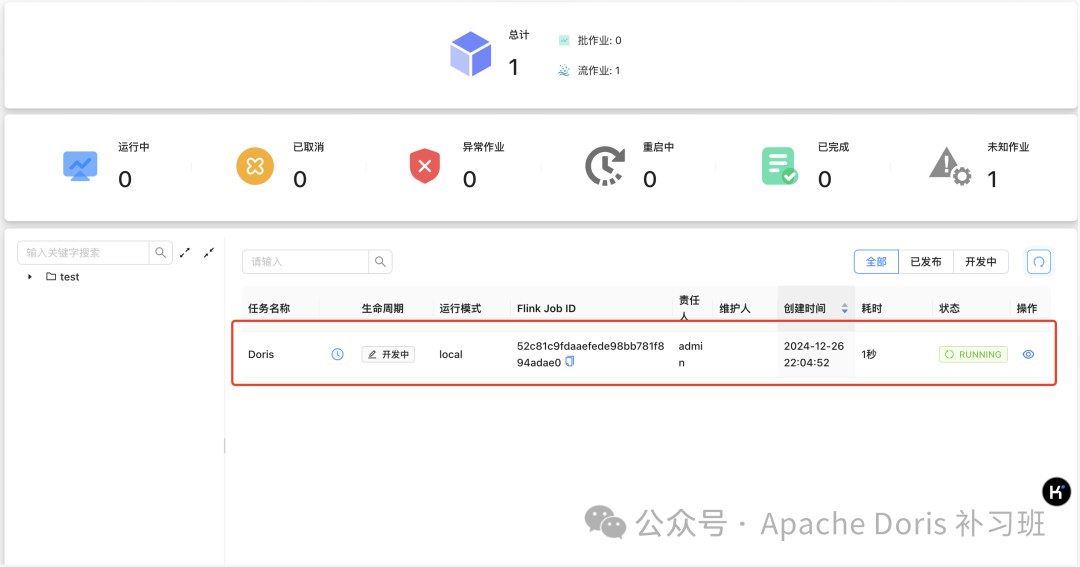
Task: Click the 耗时 column header
Action: pyautogui.click(x=871, y=309)
